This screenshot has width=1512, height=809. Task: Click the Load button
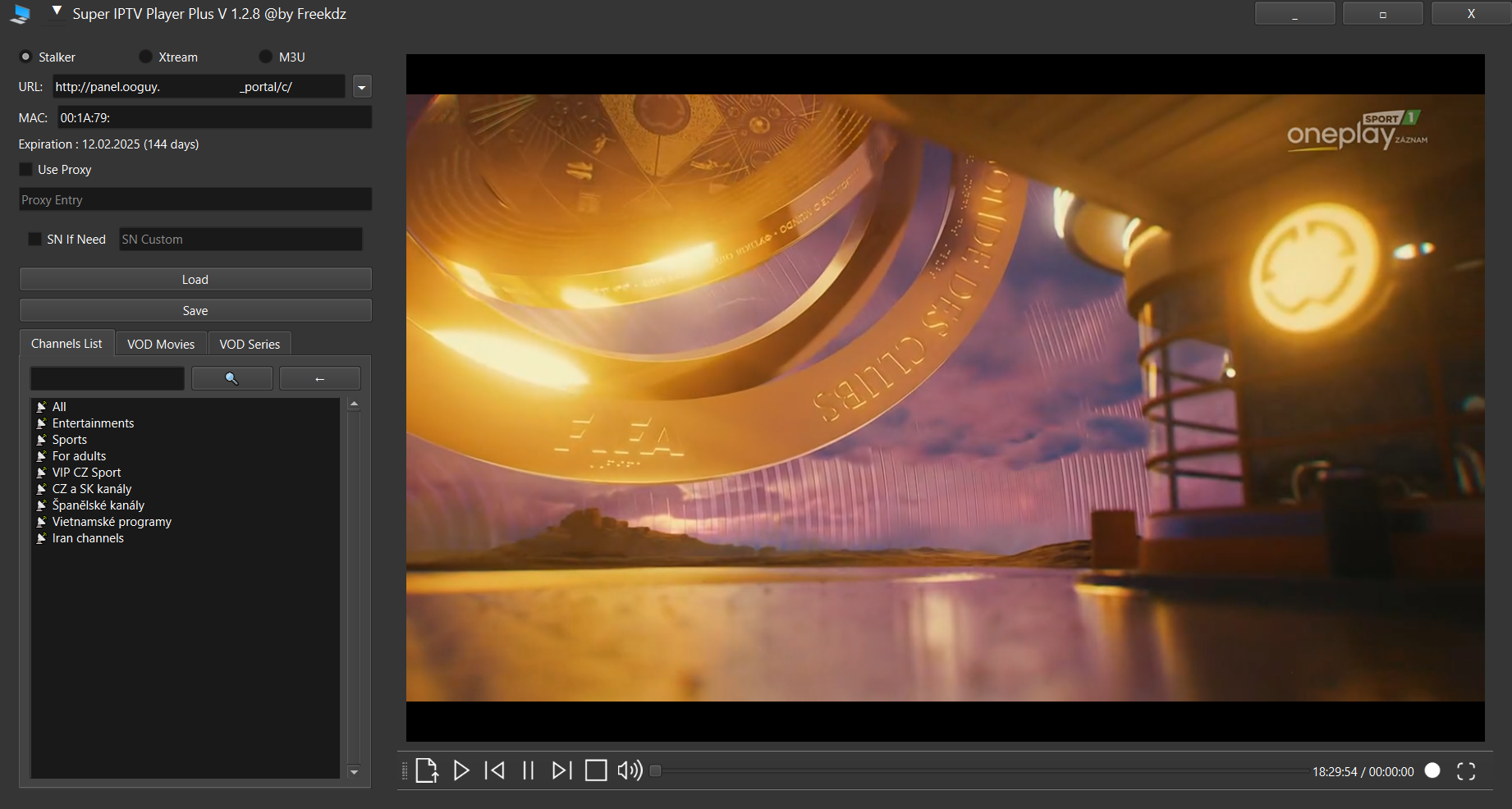(x=195, y=279)
